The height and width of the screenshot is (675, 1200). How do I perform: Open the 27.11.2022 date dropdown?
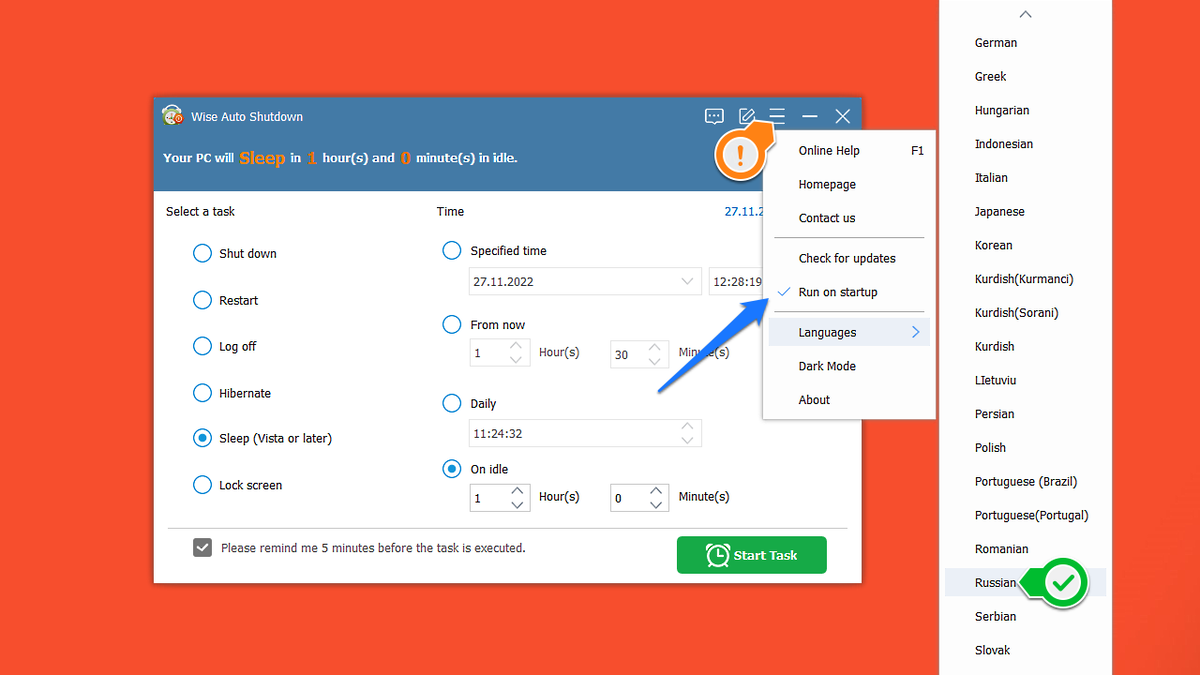point(687,281)
